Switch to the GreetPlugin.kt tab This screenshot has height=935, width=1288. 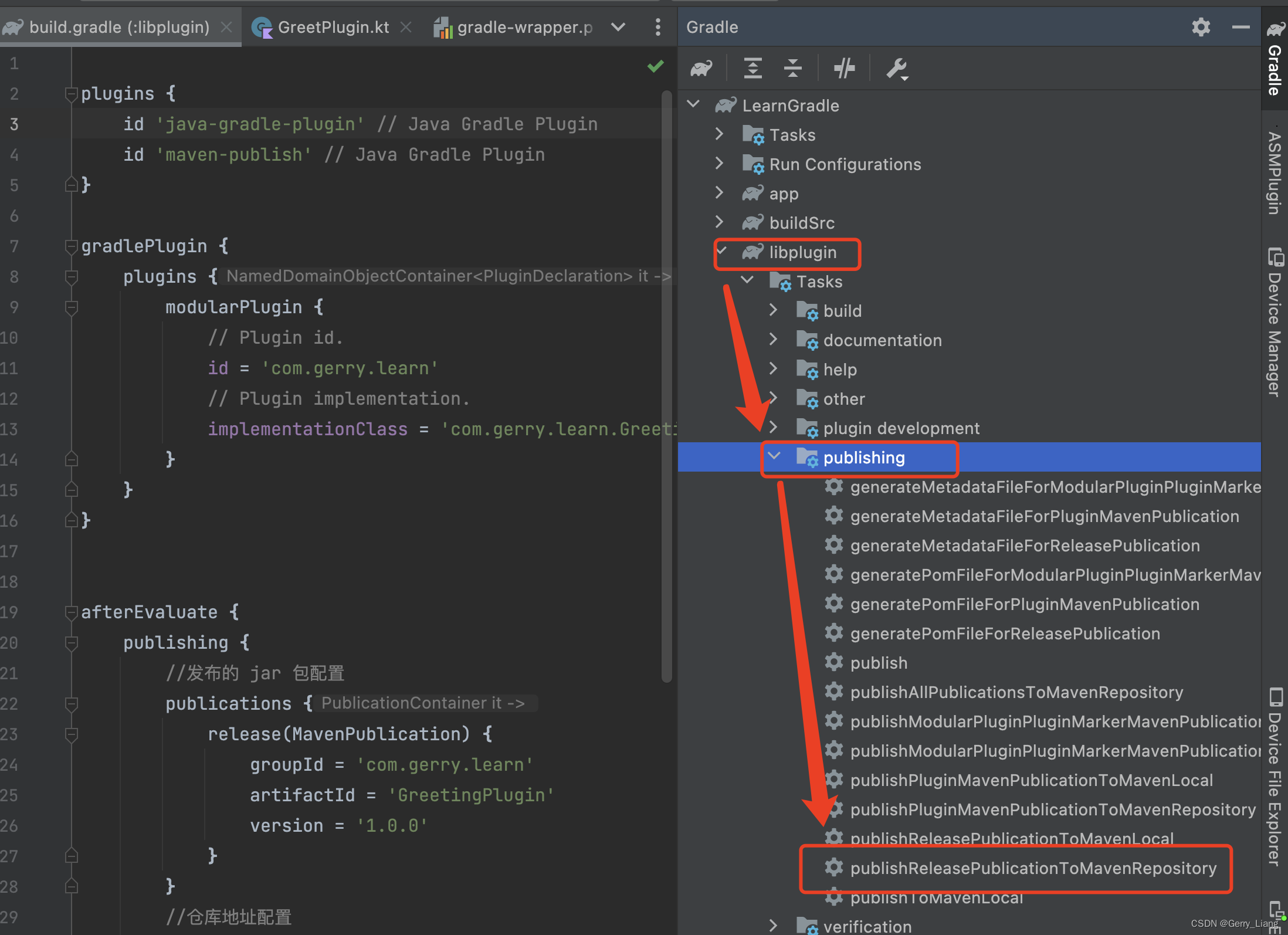(333, 27)
